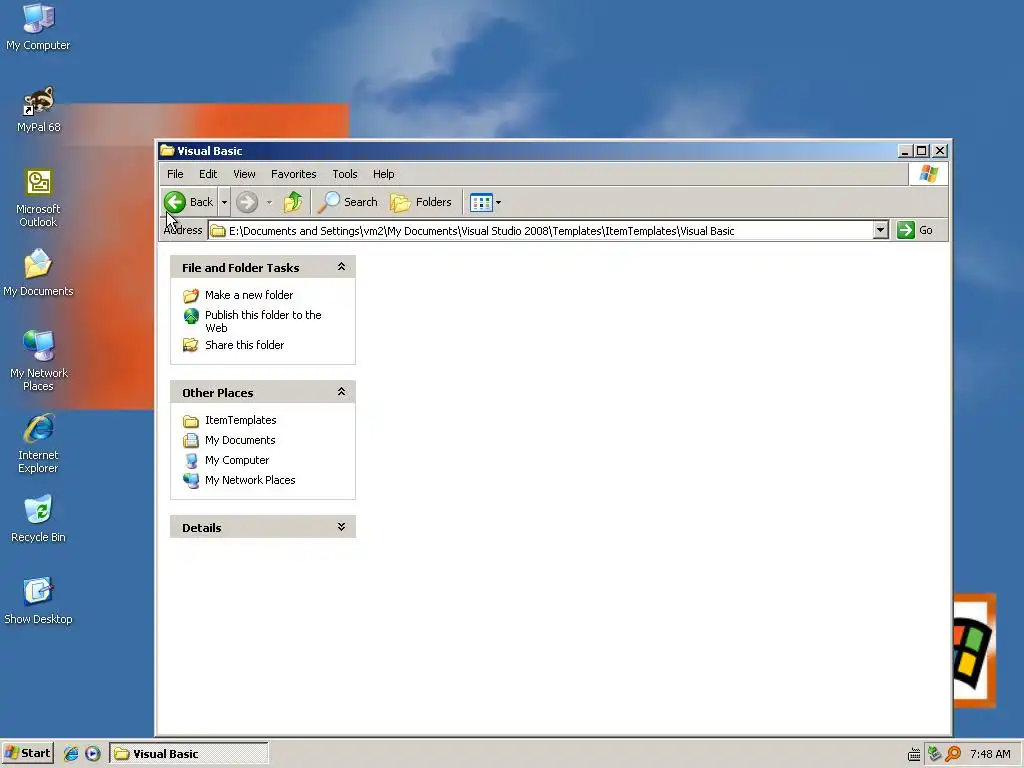Click the Visual Basic taskbar button
Image resolution: width=1024 pixels, height=768 pixels.
(189, 753)
